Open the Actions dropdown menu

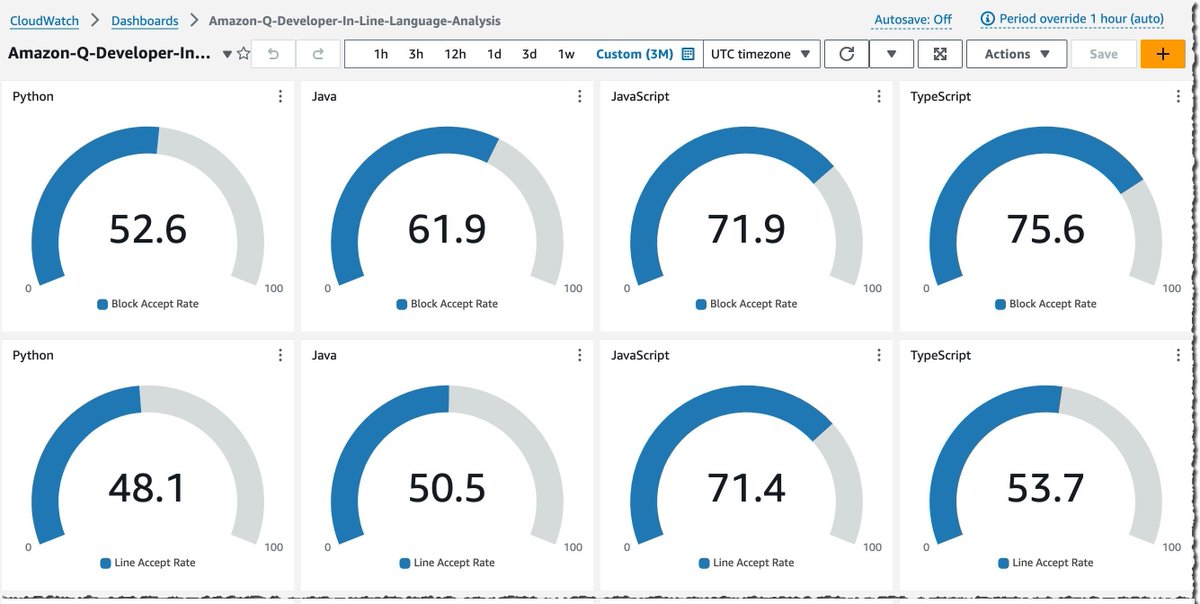coord(1017,54)
